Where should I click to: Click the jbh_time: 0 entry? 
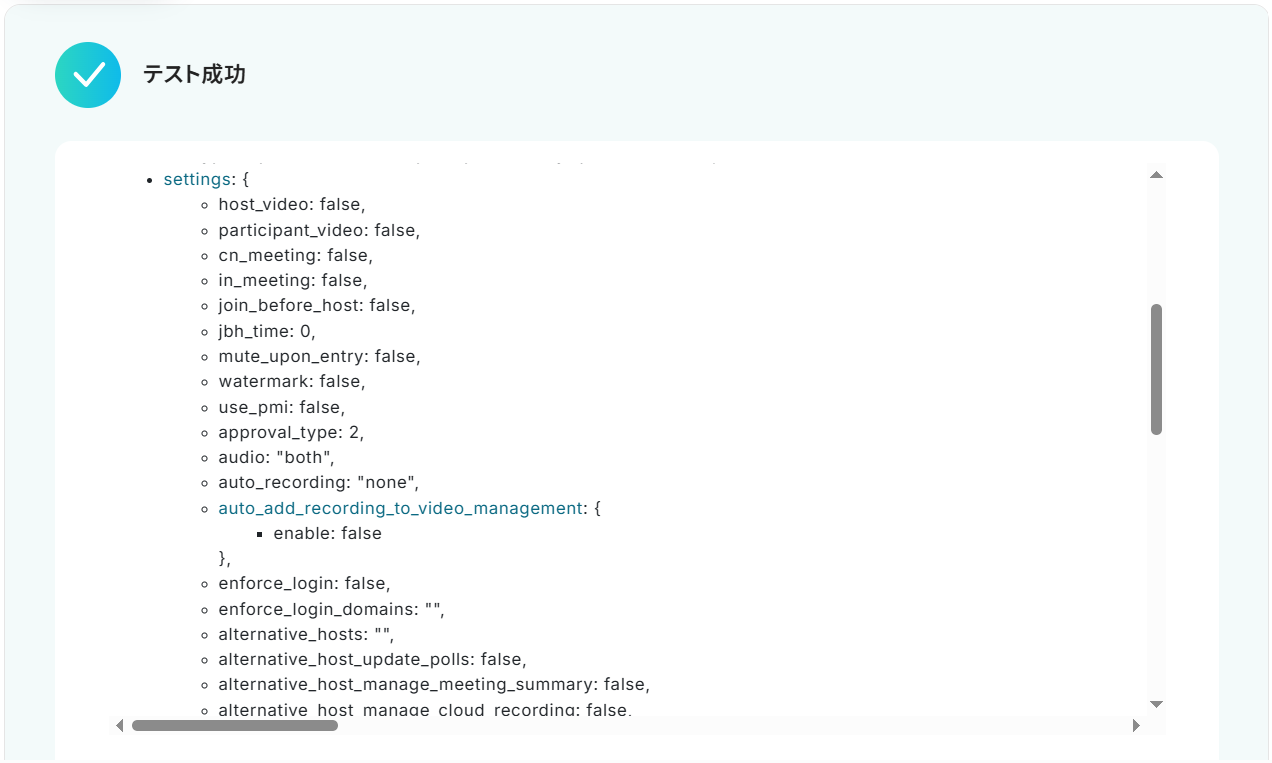tap(267, 331)
